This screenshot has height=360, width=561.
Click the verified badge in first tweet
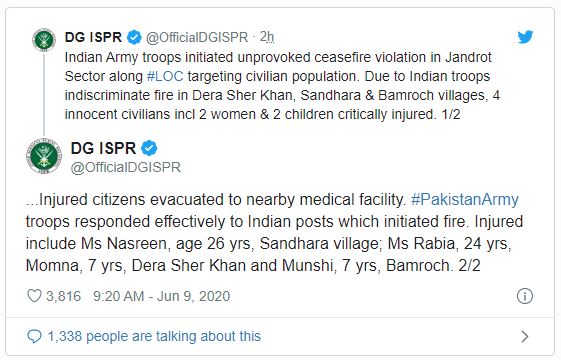134,37
